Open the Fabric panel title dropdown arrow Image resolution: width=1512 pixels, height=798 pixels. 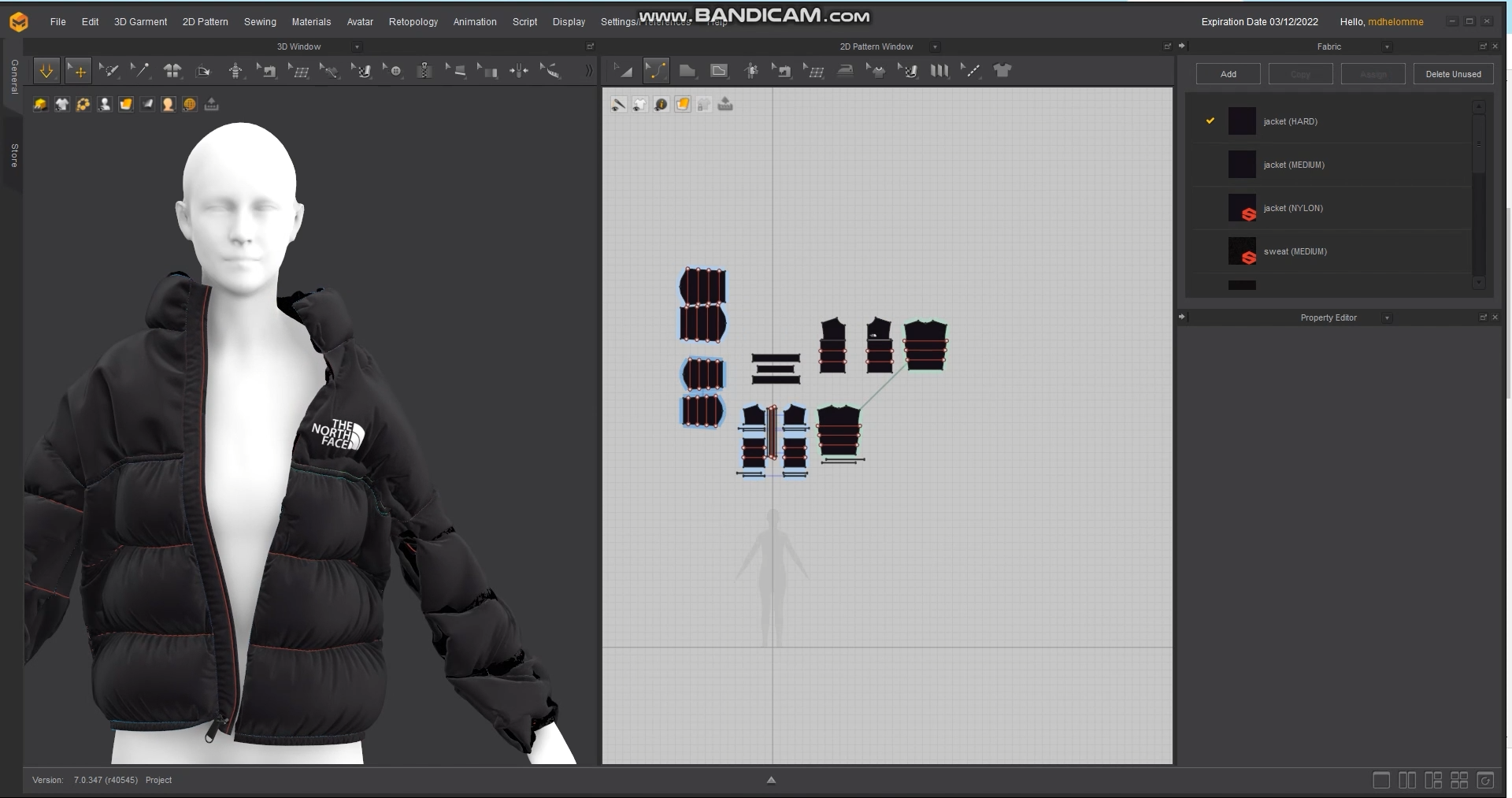coord(1387,47)
